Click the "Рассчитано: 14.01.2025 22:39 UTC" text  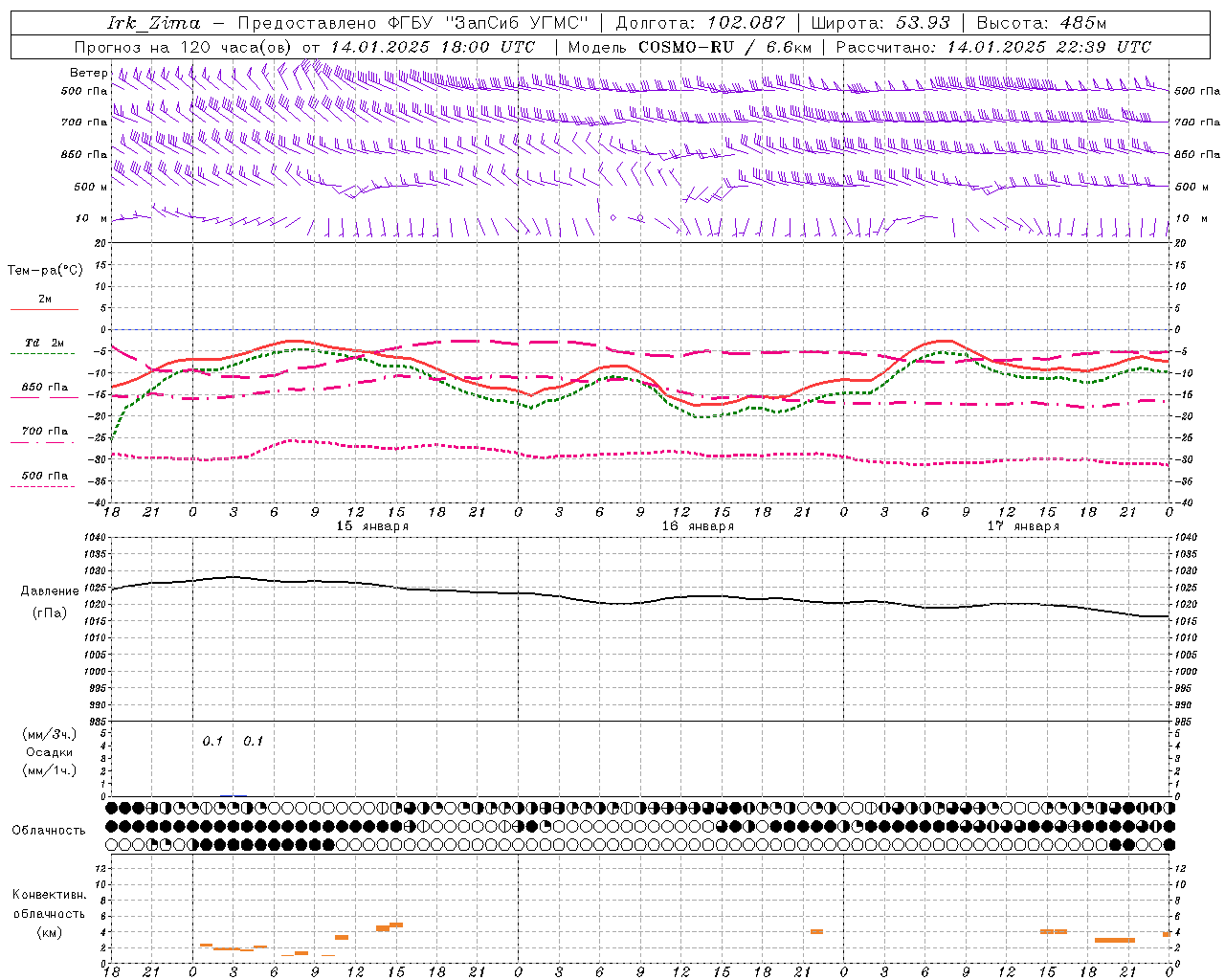tap(993, 47)
